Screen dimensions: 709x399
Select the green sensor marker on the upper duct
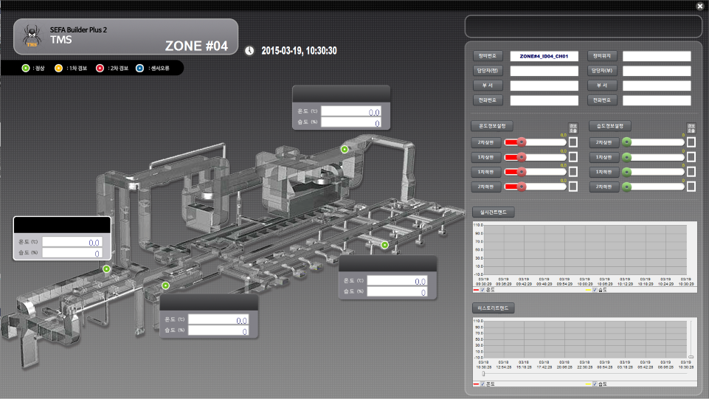pyautogui.click(x=345, y=149)
